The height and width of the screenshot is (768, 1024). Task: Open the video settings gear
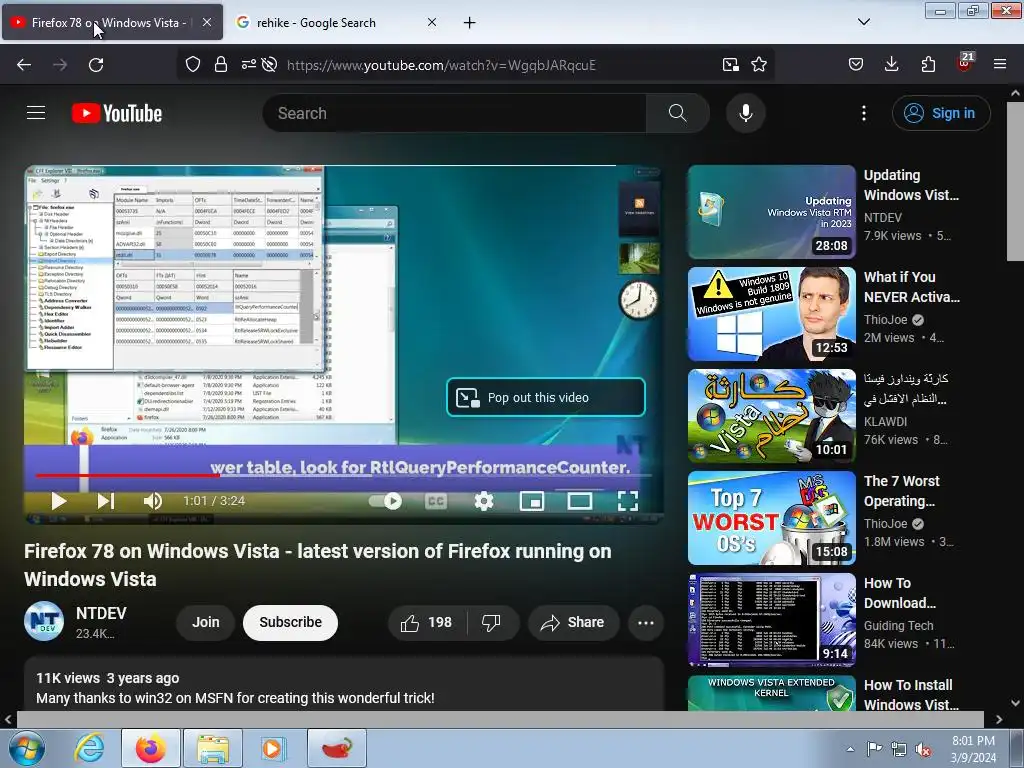tap(484, 501)
